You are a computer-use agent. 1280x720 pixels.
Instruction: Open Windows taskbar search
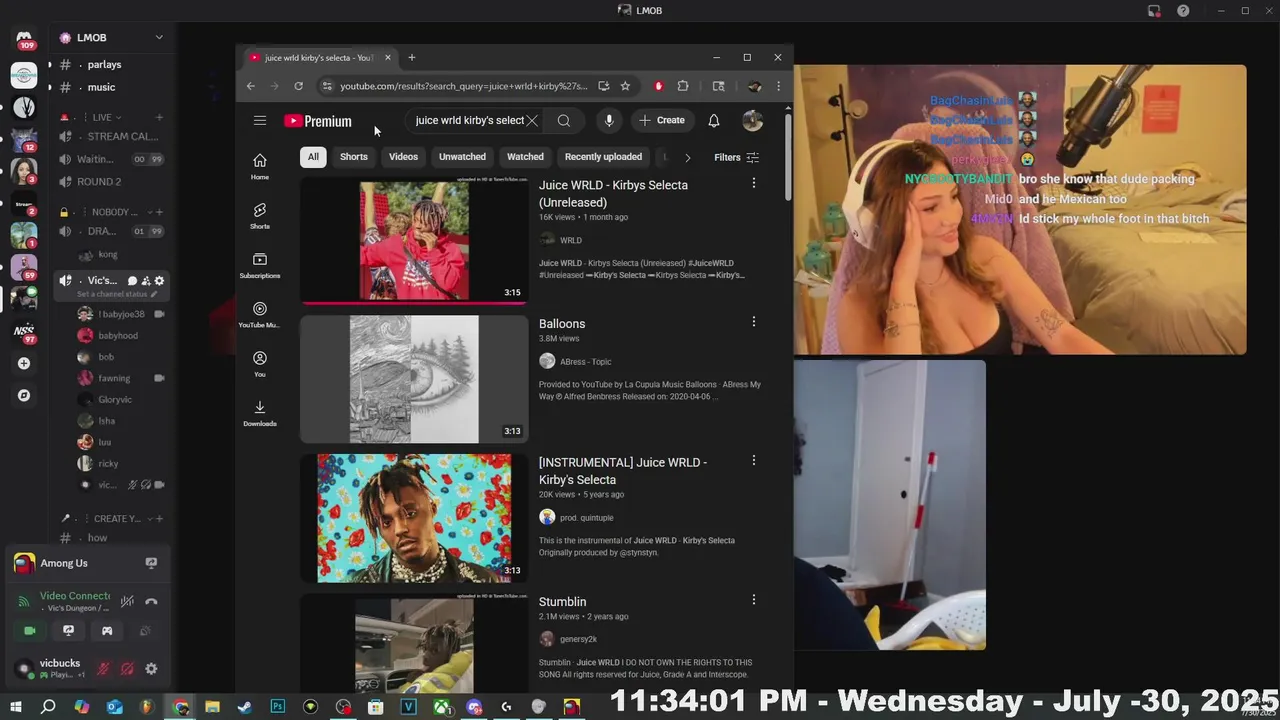[48, 707]
